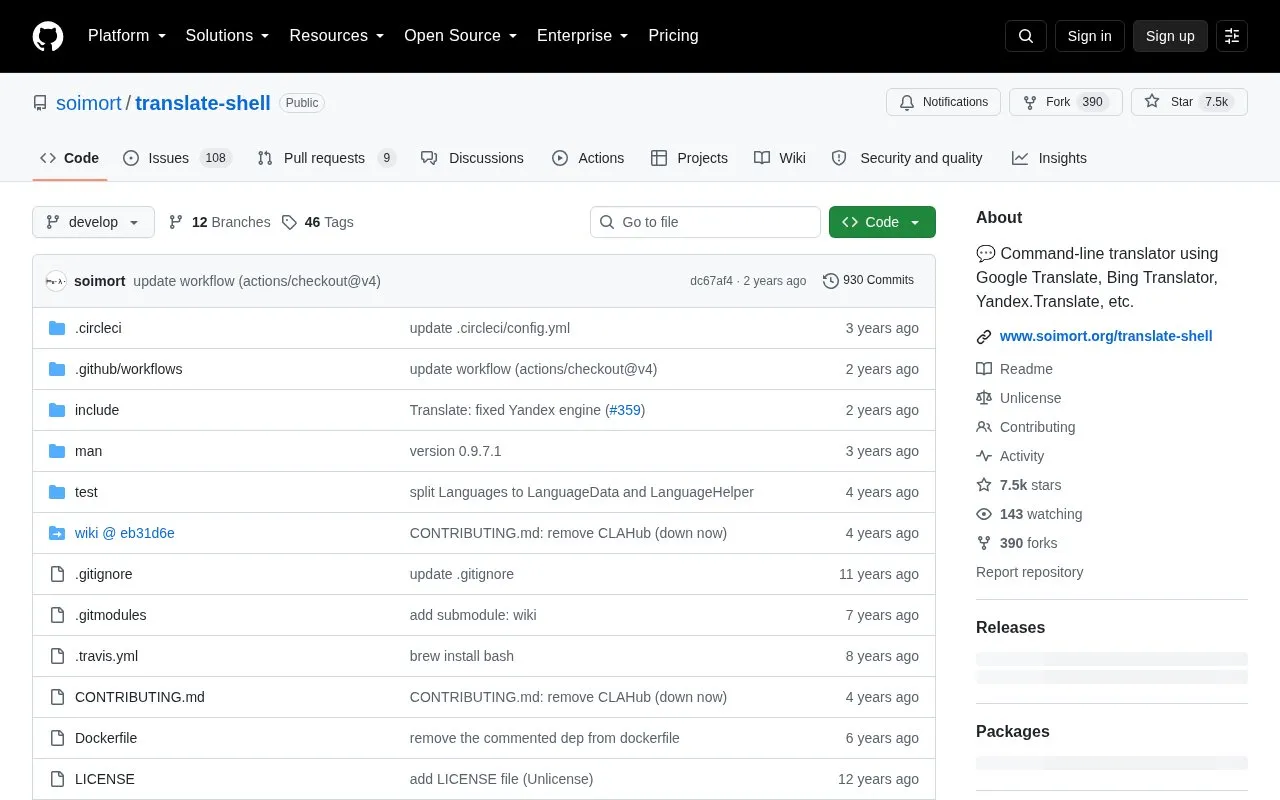
Task: Click the eye icon beside 143 watching
Action: [x=984, y=514]
